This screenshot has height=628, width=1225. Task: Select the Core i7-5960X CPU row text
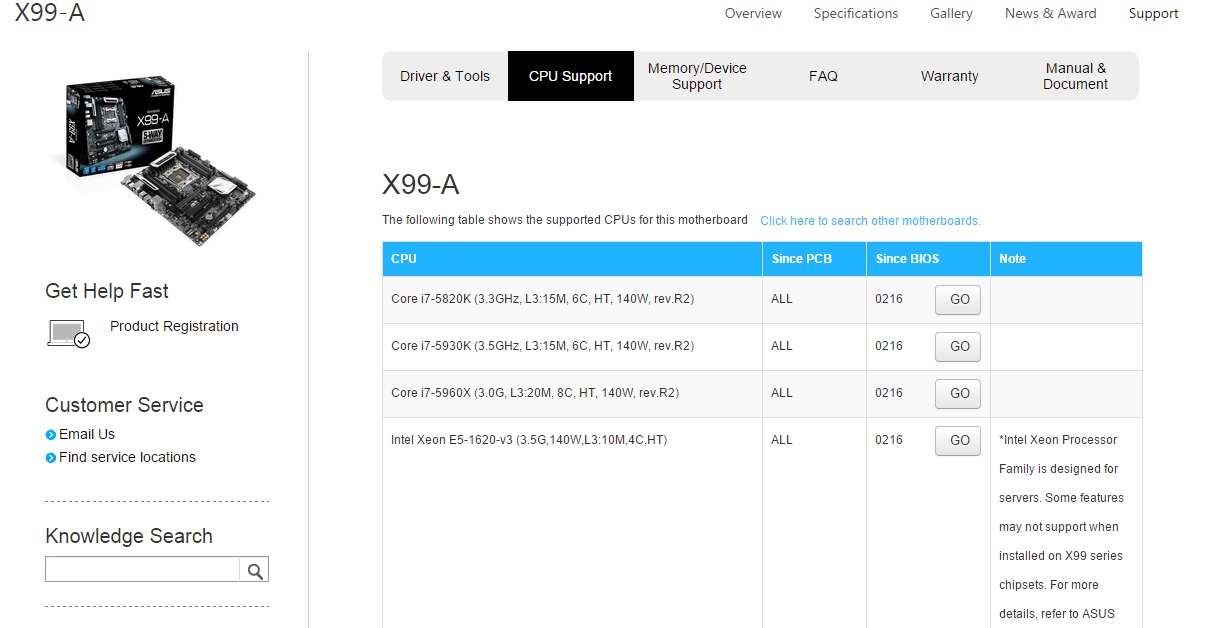click(x=535, y=393)
